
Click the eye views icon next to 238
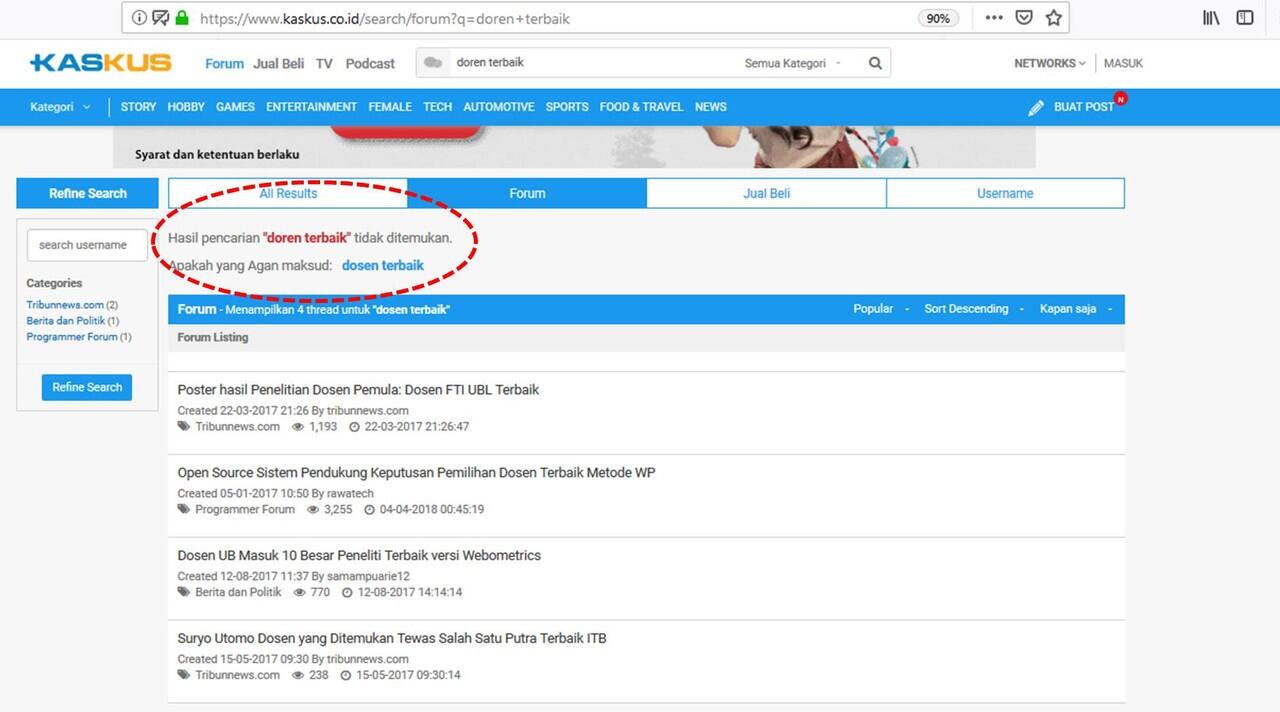pos(298,675)
